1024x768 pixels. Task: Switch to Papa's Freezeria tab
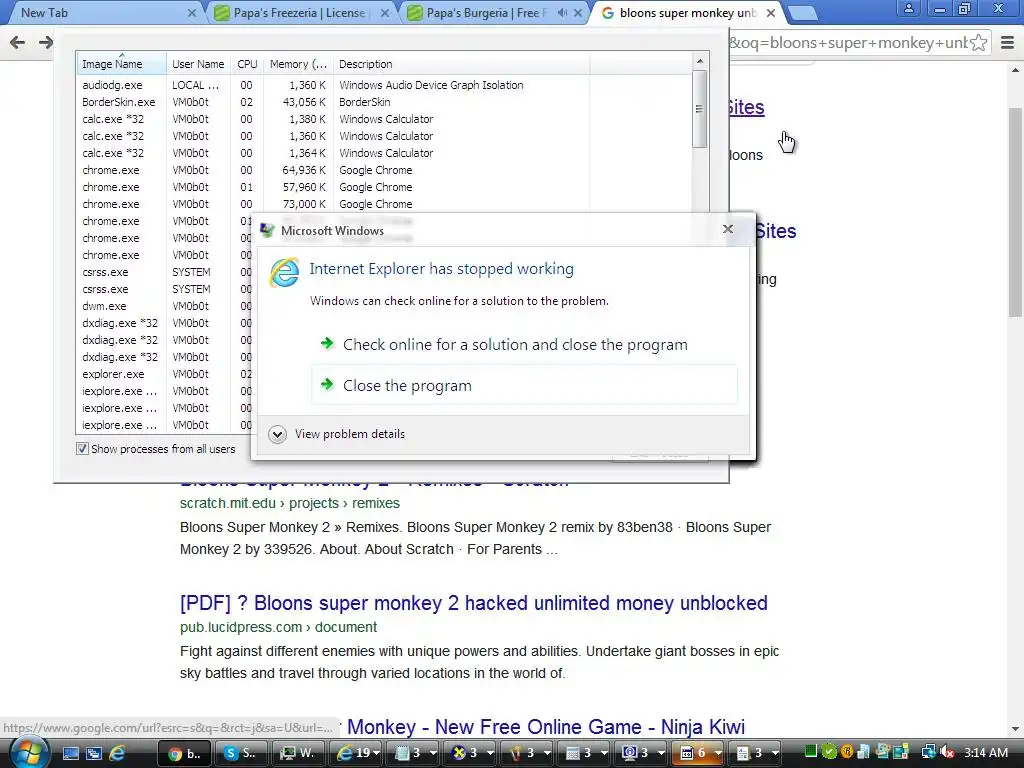click(300, 13)
